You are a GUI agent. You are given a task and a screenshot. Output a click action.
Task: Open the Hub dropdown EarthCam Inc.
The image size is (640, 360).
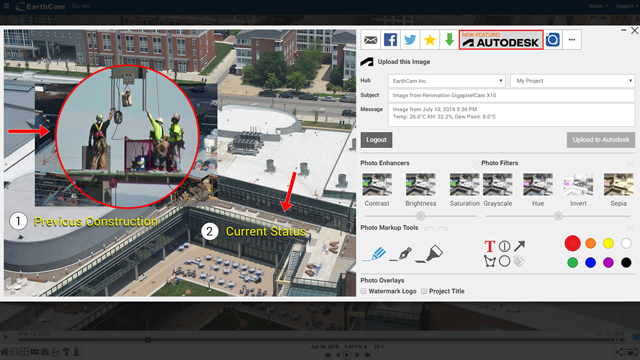click(x=447, y=81)
